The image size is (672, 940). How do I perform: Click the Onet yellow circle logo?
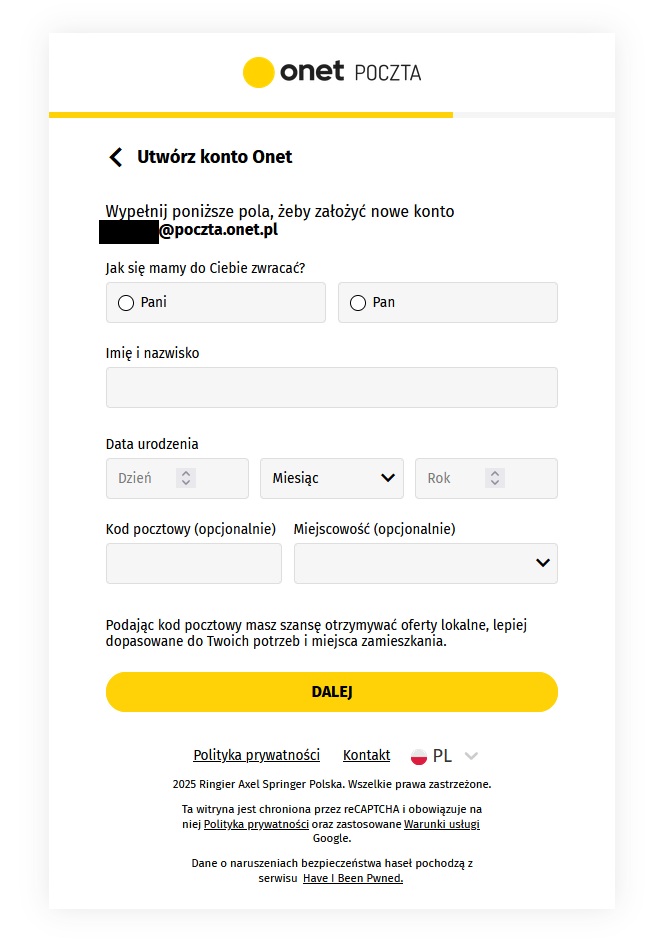(x=259, y=72)
